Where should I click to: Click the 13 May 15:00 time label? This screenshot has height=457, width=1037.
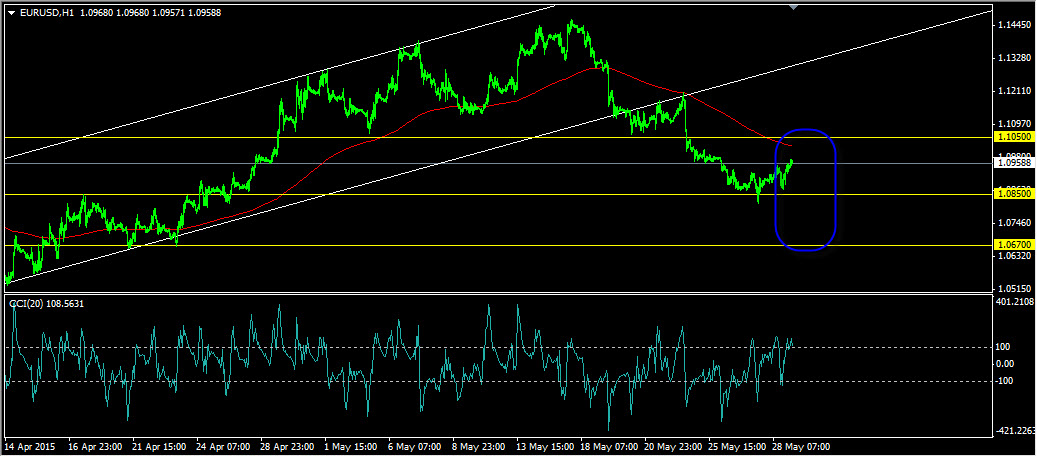[546, 446]
